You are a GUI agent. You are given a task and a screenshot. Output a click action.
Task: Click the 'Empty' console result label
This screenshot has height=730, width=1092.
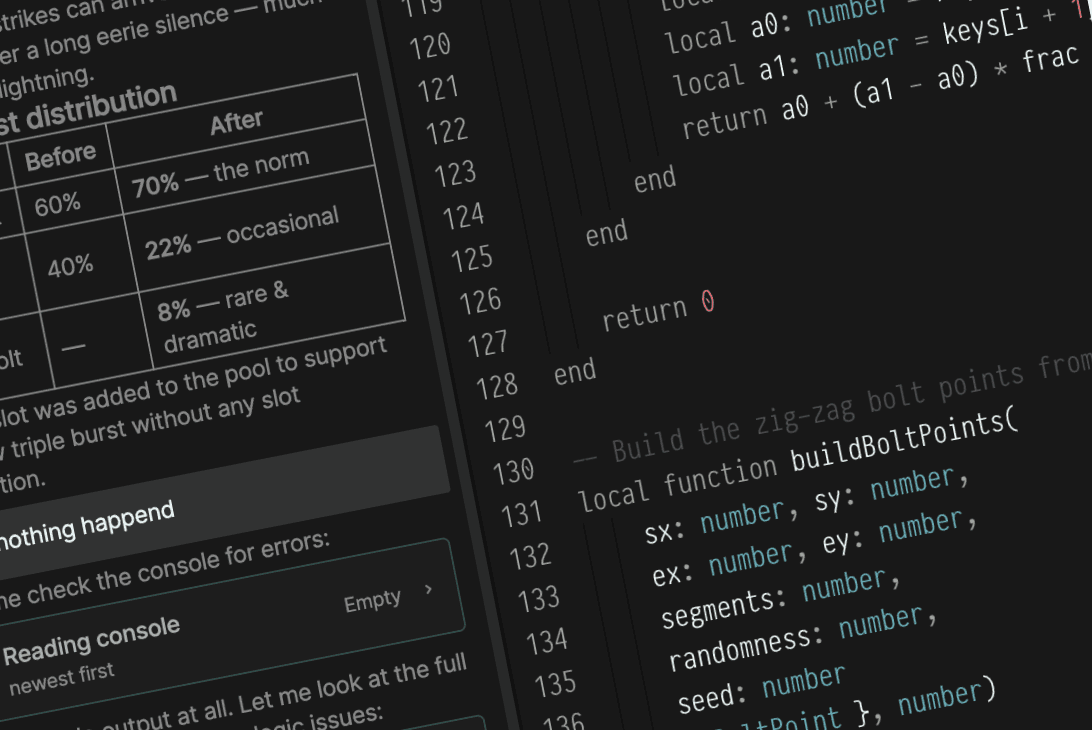[x=373, y=600]
